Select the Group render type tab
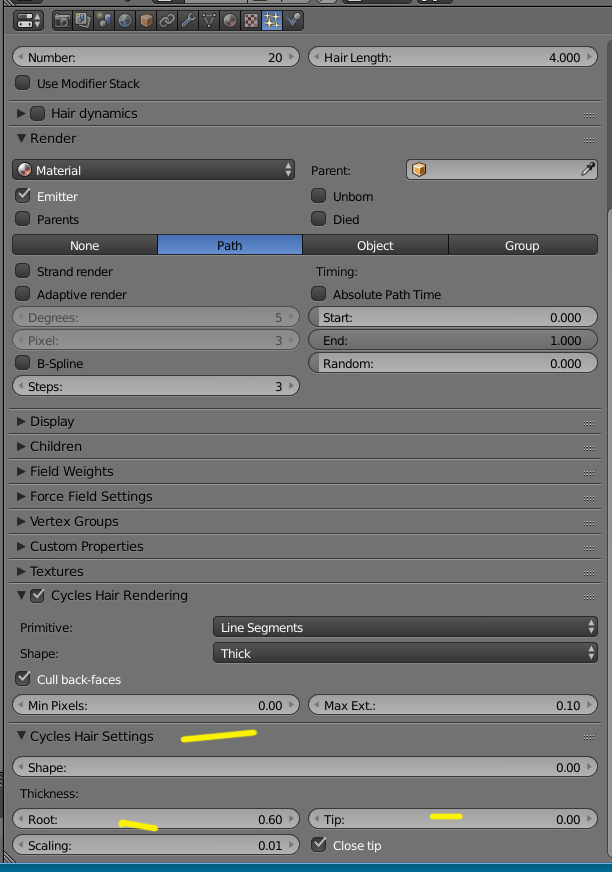 click(x=522, y=245)
